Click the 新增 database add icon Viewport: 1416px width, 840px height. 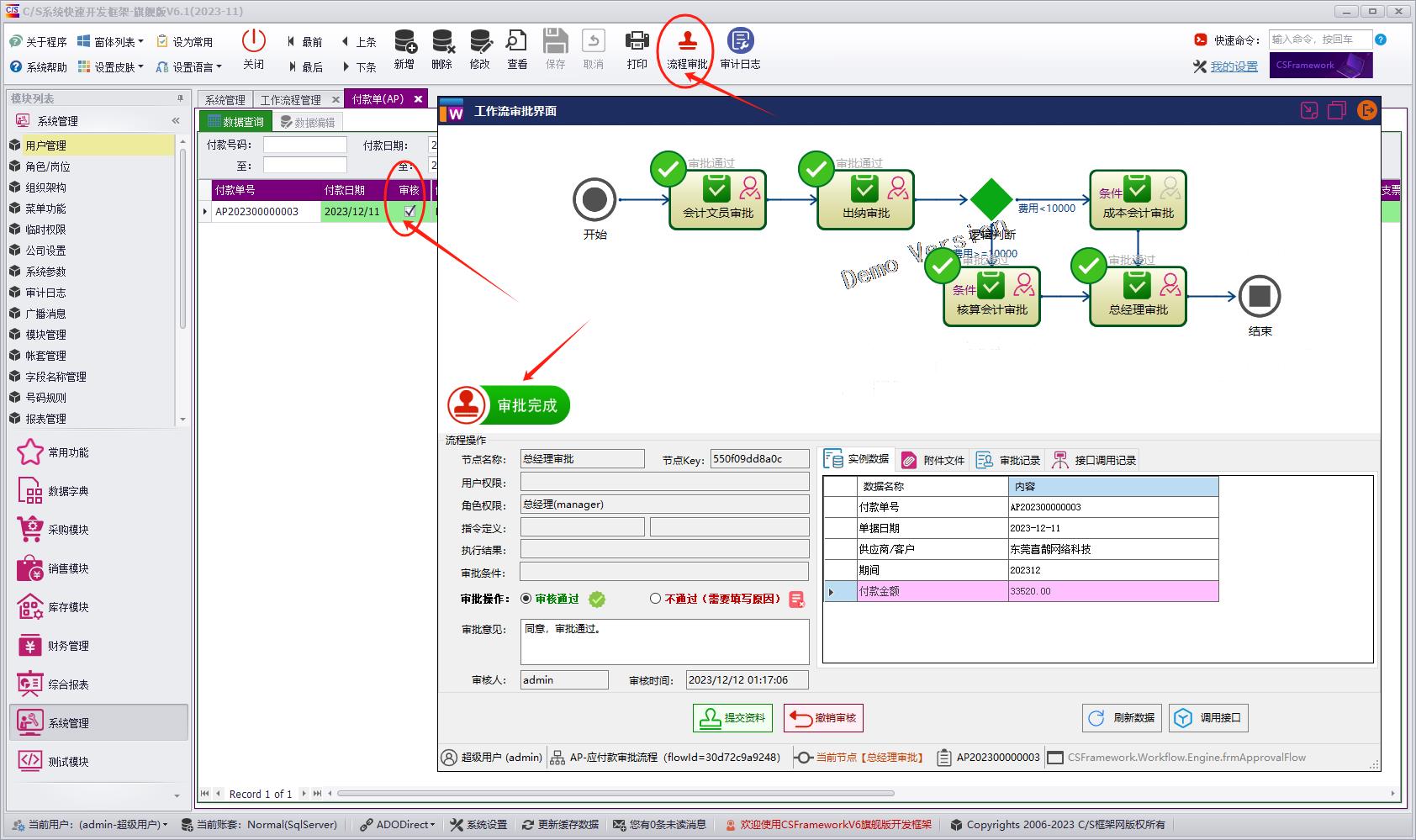[x=404, y=41]
